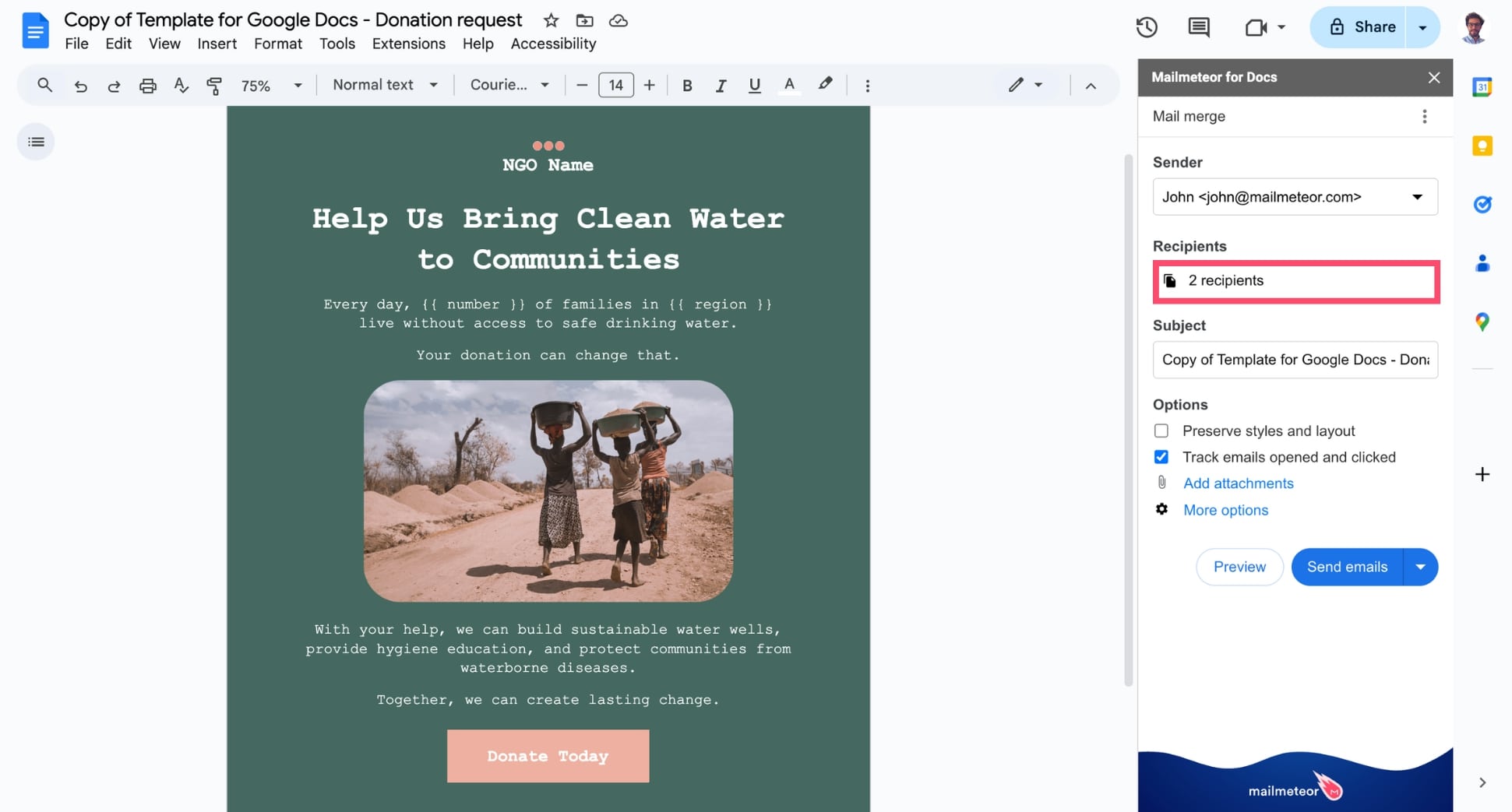Select the Paint format tool

[x=214, y=85]
